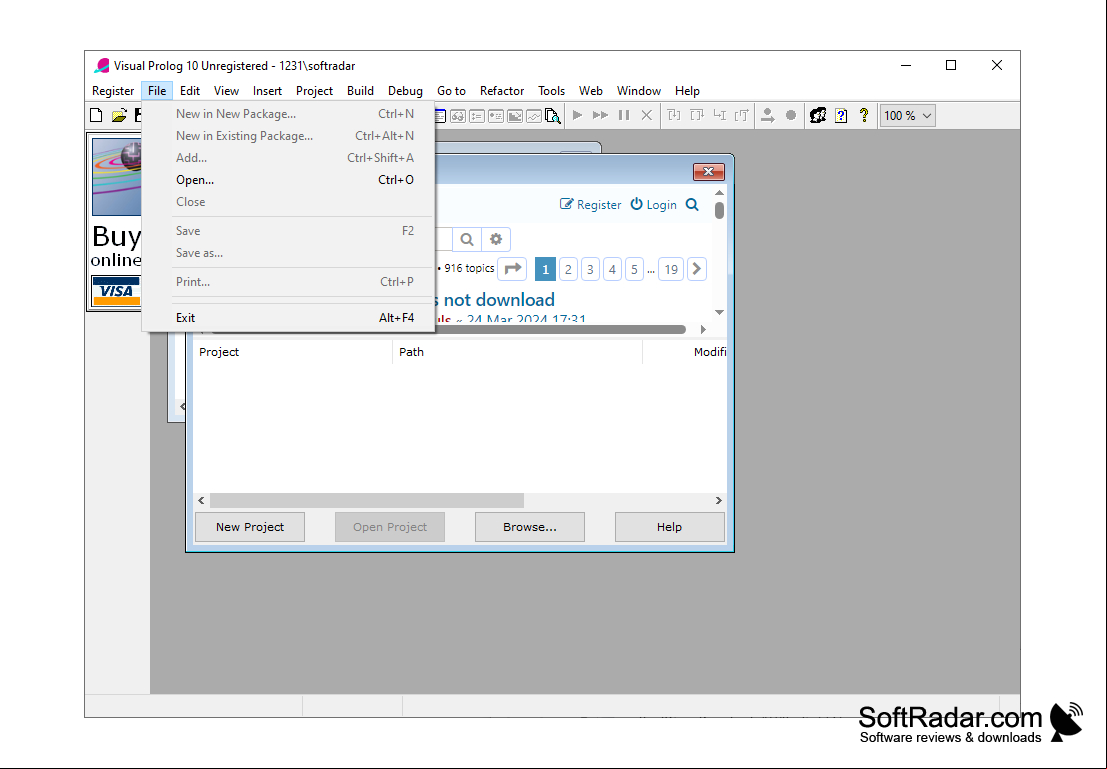Click the double-triangle fast-forward toolbar icon
The height and width of the screenshot is (769, 1107).
(x=600, y=115)
